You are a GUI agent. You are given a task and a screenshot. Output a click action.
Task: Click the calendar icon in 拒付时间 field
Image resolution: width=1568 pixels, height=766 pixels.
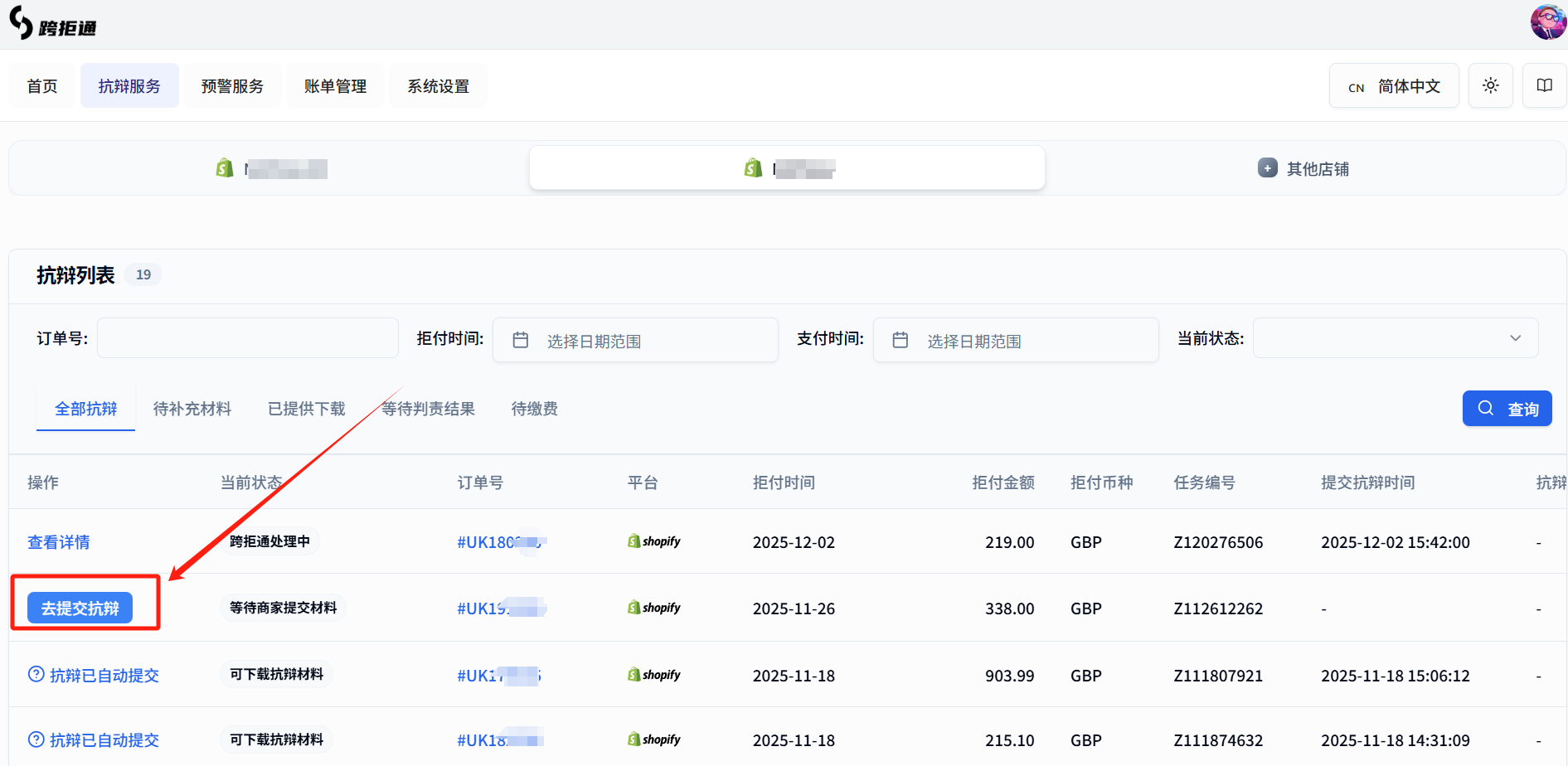(521, 340)
